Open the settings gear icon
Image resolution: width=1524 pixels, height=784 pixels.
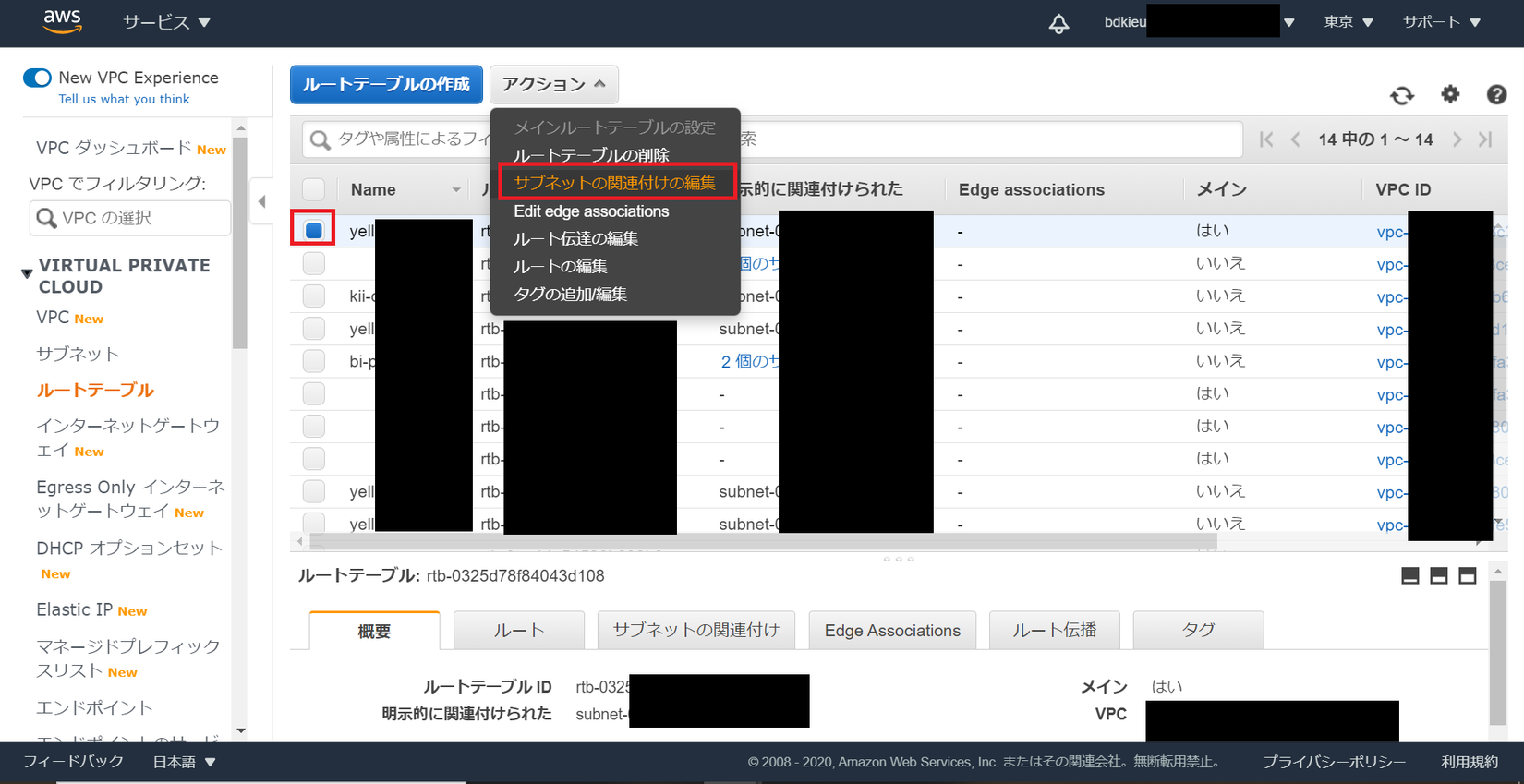click(1450, 94)
